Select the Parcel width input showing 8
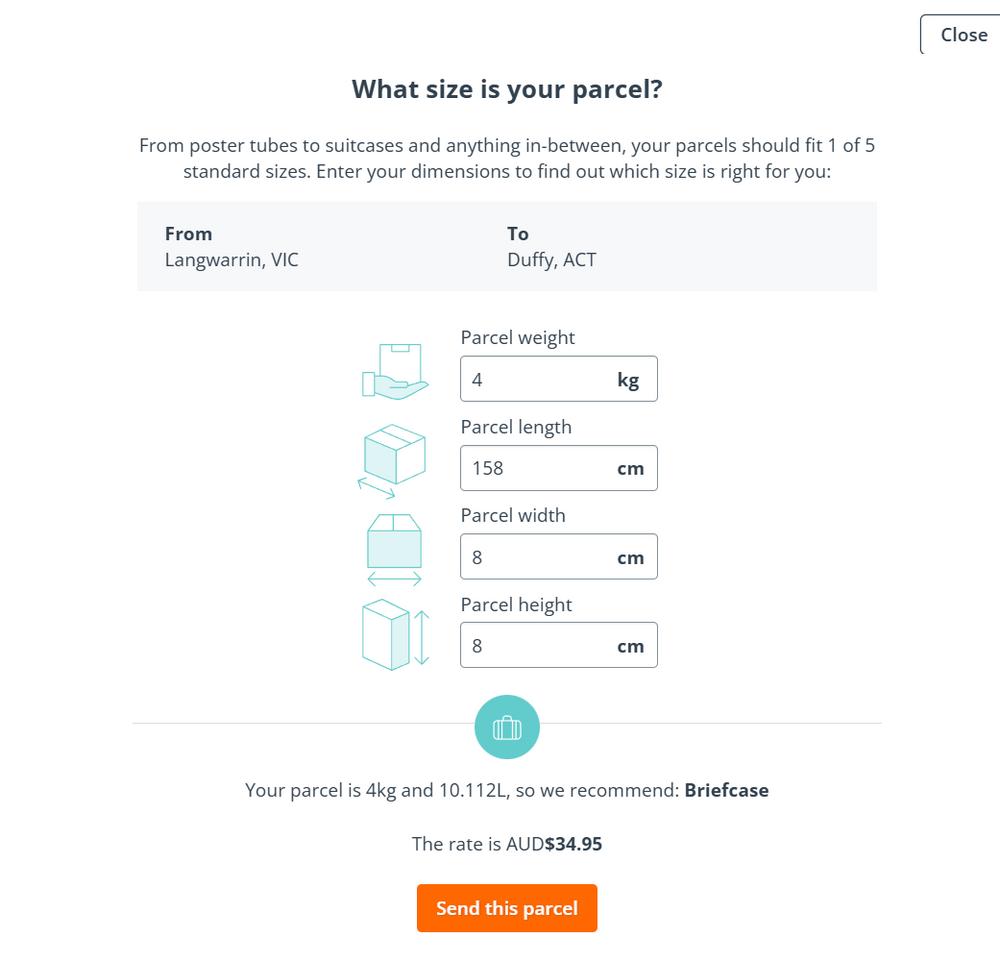The height and width of the screenshot is (962, 1000). point(559,557)
